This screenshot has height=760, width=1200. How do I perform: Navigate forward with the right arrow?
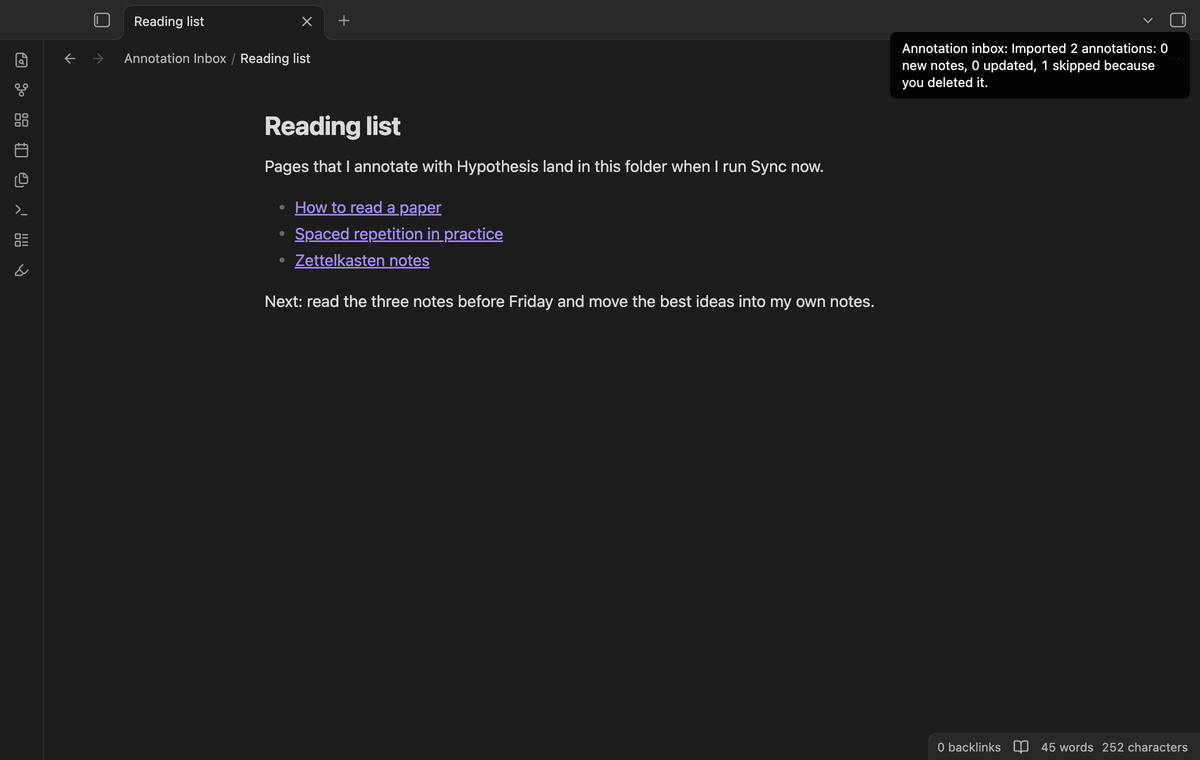(98, 58)
